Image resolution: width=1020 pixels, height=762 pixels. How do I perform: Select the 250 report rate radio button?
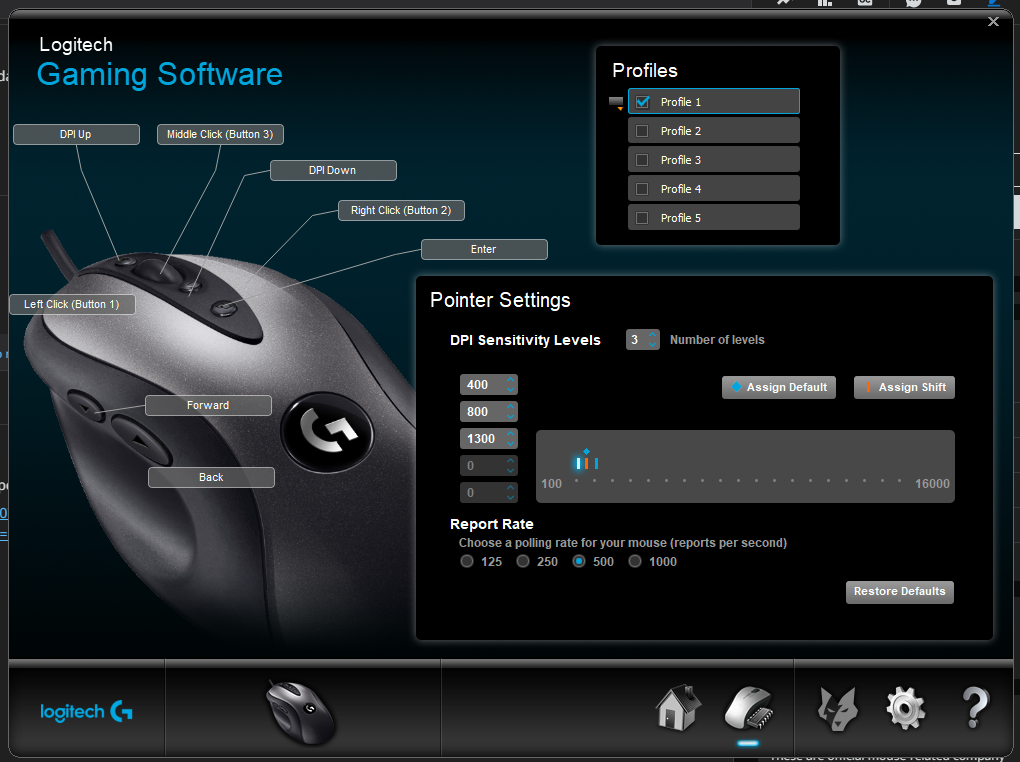[x=522, y=561]
